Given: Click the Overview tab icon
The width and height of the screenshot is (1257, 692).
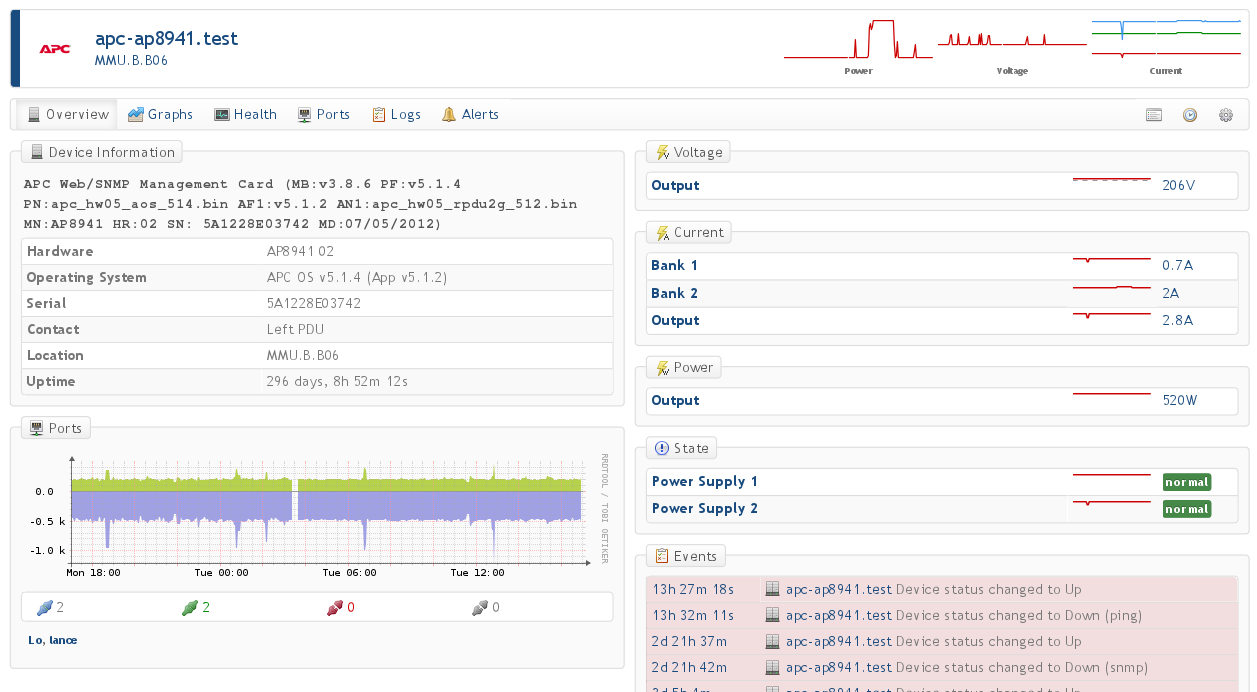Looking at the screenshot, I should point(34,114).
